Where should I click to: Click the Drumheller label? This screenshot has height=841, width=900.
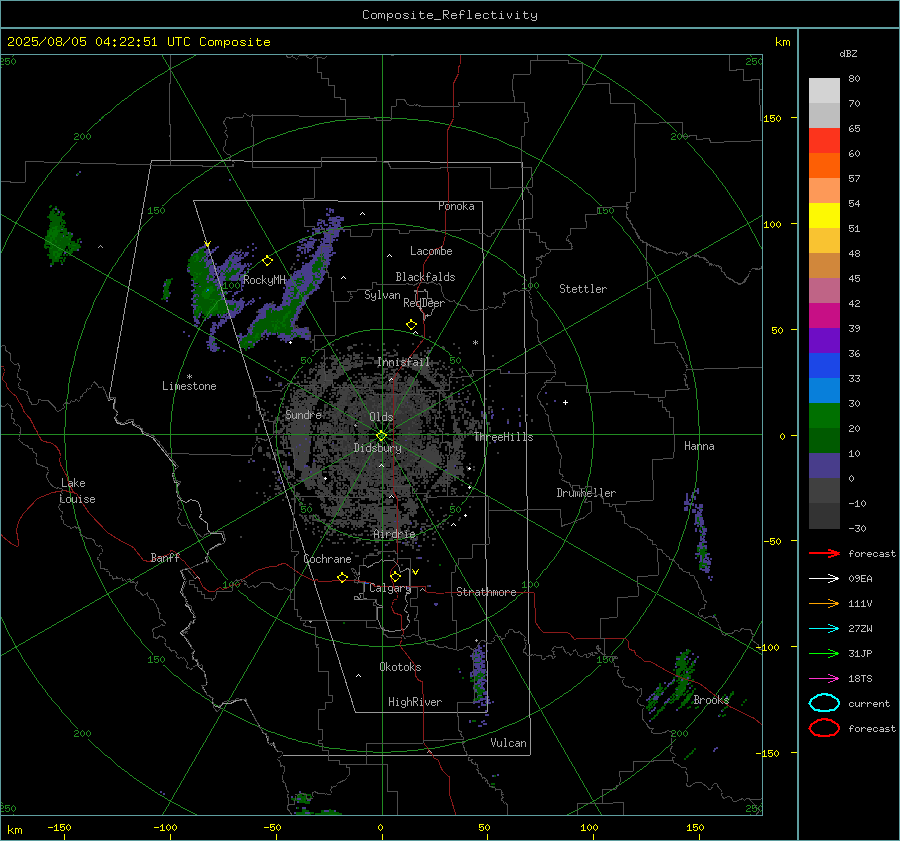click(x=586, y=493)
